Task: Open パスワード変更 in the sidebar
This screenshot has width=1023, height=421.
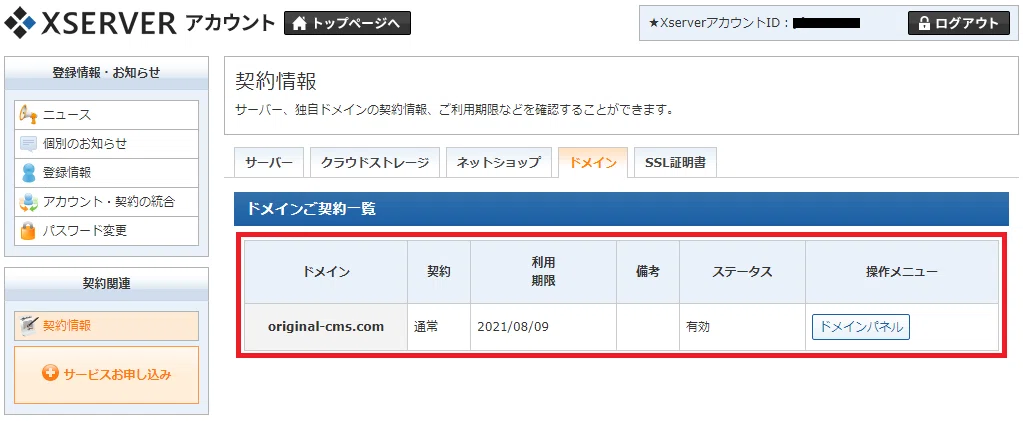Action: click(x=106, y=230)
